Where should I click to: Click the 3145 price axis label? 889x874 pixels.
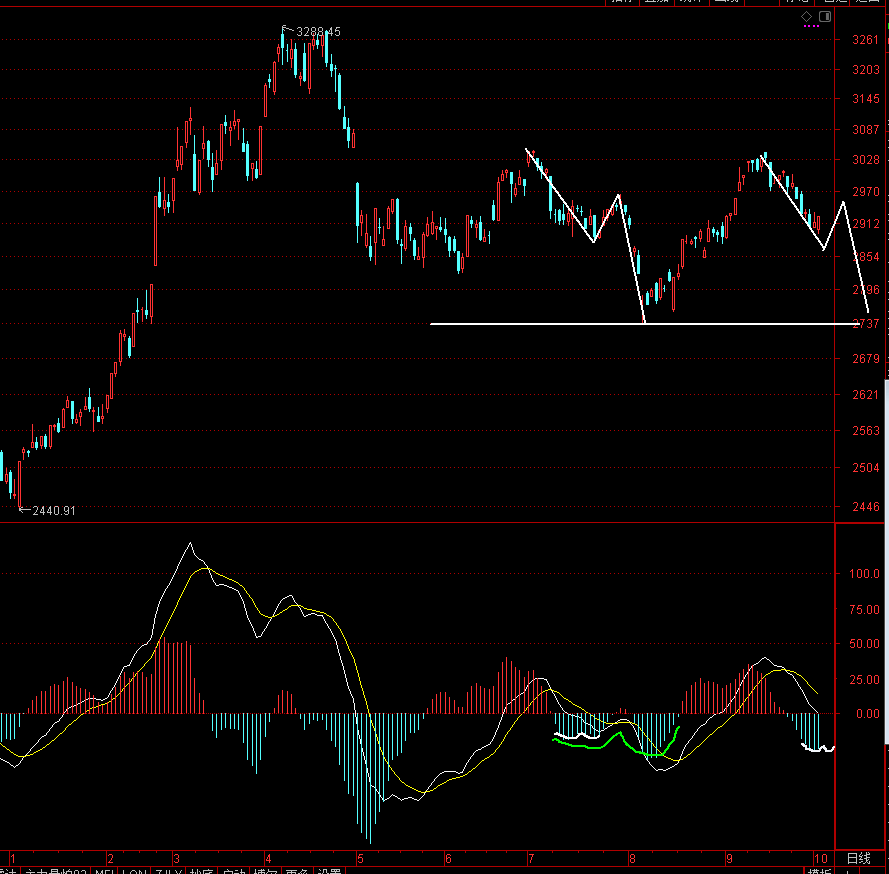866,99
